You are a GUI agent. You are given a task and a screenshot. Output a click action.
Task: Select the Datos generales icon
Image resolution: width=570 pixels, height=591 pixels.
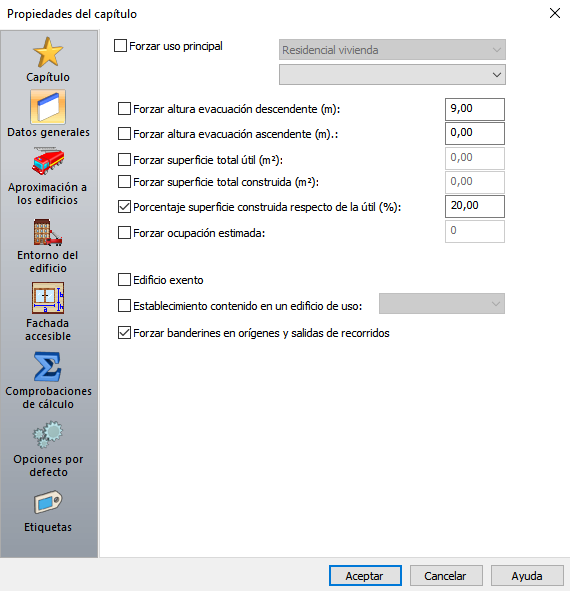48,107
